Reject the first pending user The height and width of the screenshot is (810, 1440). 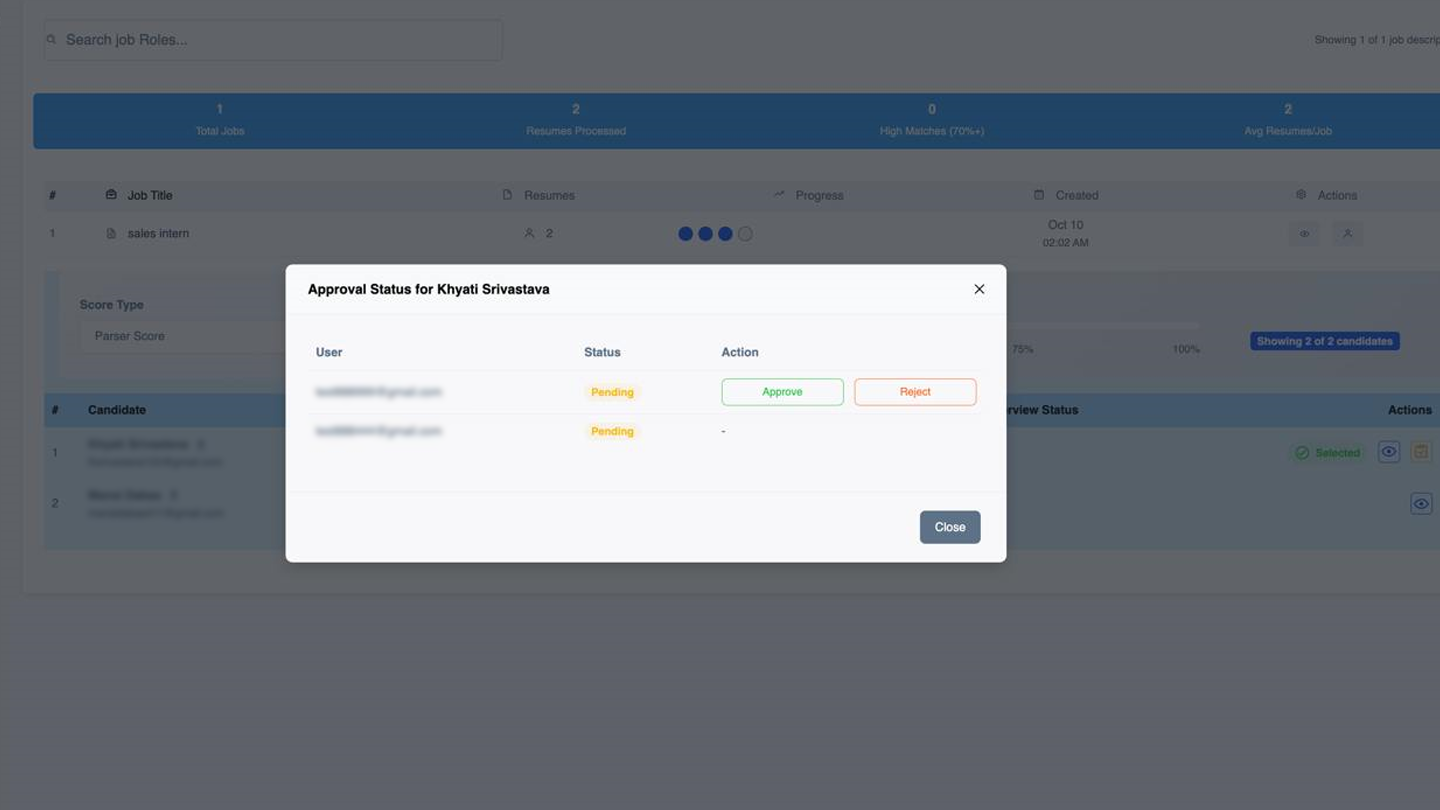click(914, 391)
